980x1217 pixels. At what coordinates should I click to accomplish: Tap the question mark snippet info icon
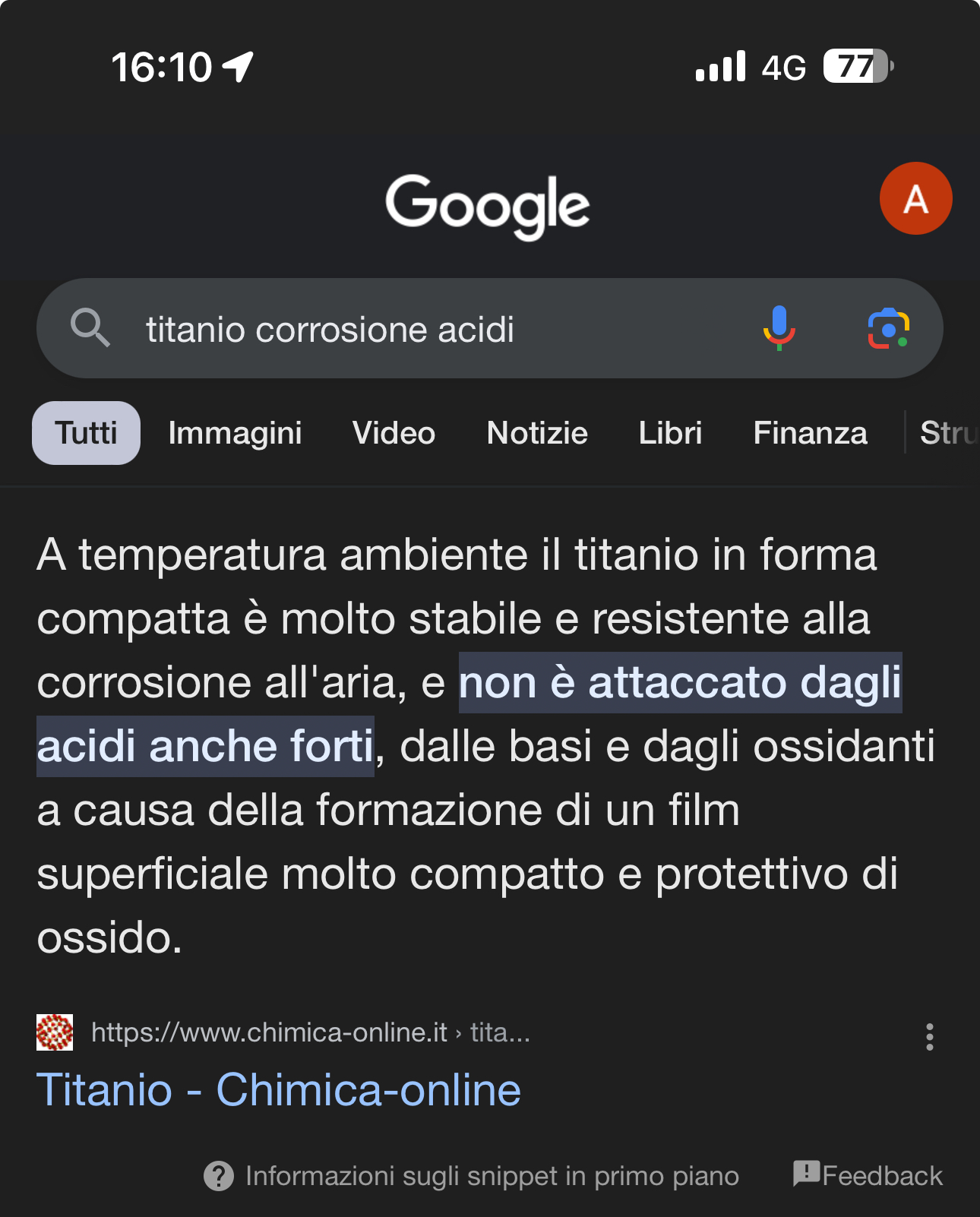coord(219,1176)
